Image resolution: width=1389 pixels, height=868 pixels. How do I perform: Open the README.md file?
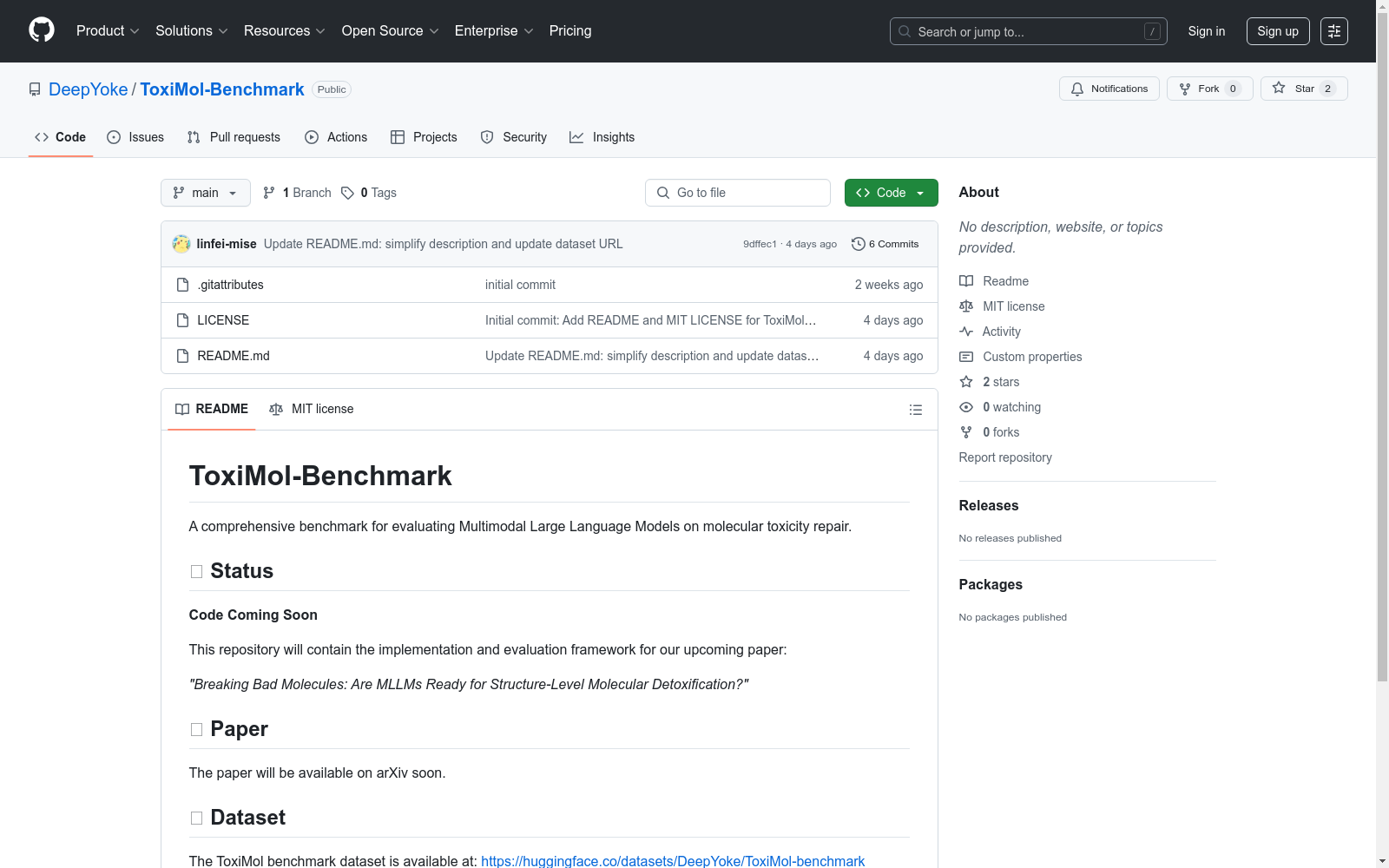[234, 356]
